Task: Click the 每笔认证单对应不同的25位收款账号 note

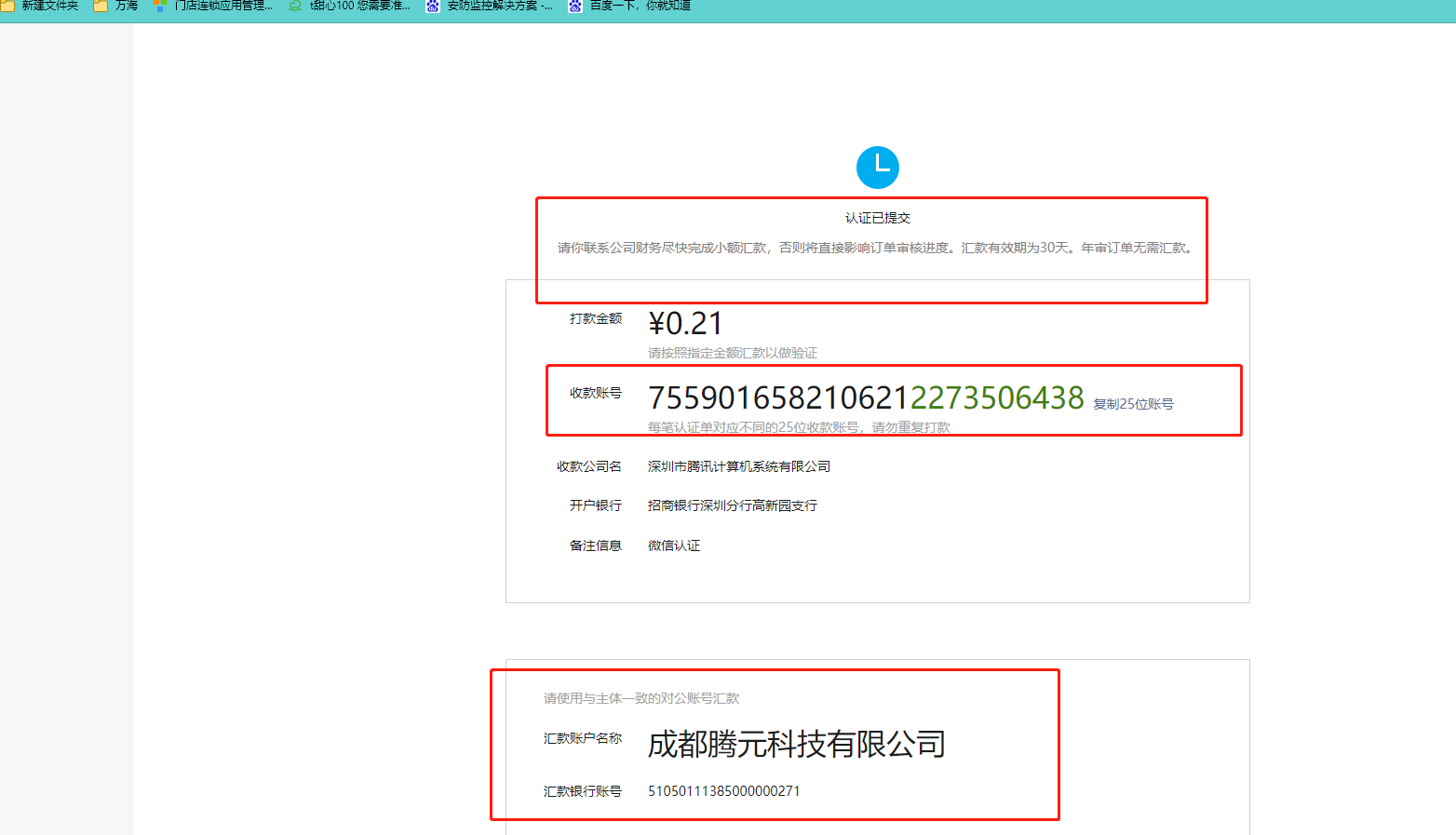Action: click(x=799, y=427)
